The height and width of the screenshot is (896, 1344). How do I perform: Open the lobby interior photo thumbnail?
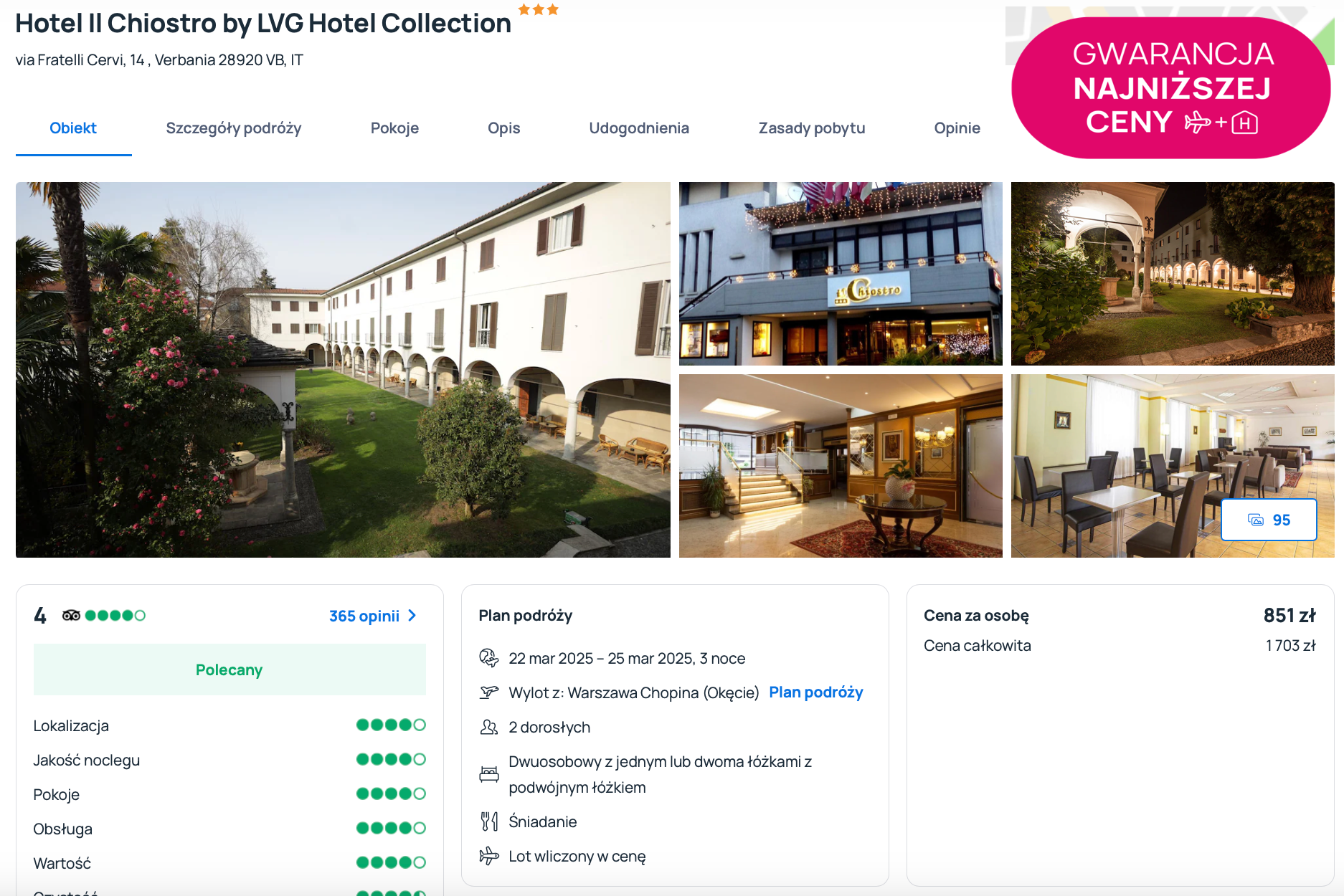pos(841,466)
